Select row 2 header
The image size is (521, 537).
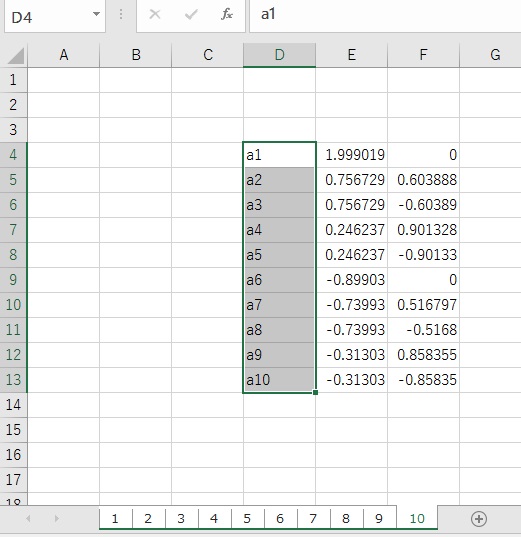[13, 105]
